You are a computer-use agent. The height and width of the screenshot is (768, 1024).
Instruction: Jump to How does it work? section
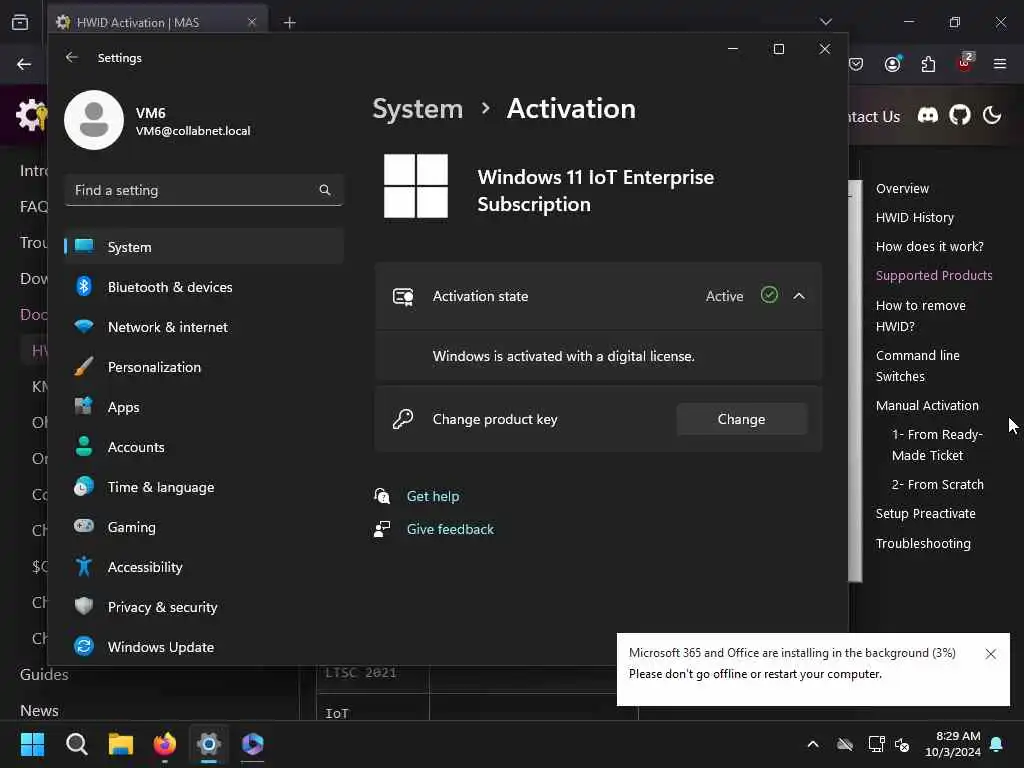coord(929,246)
